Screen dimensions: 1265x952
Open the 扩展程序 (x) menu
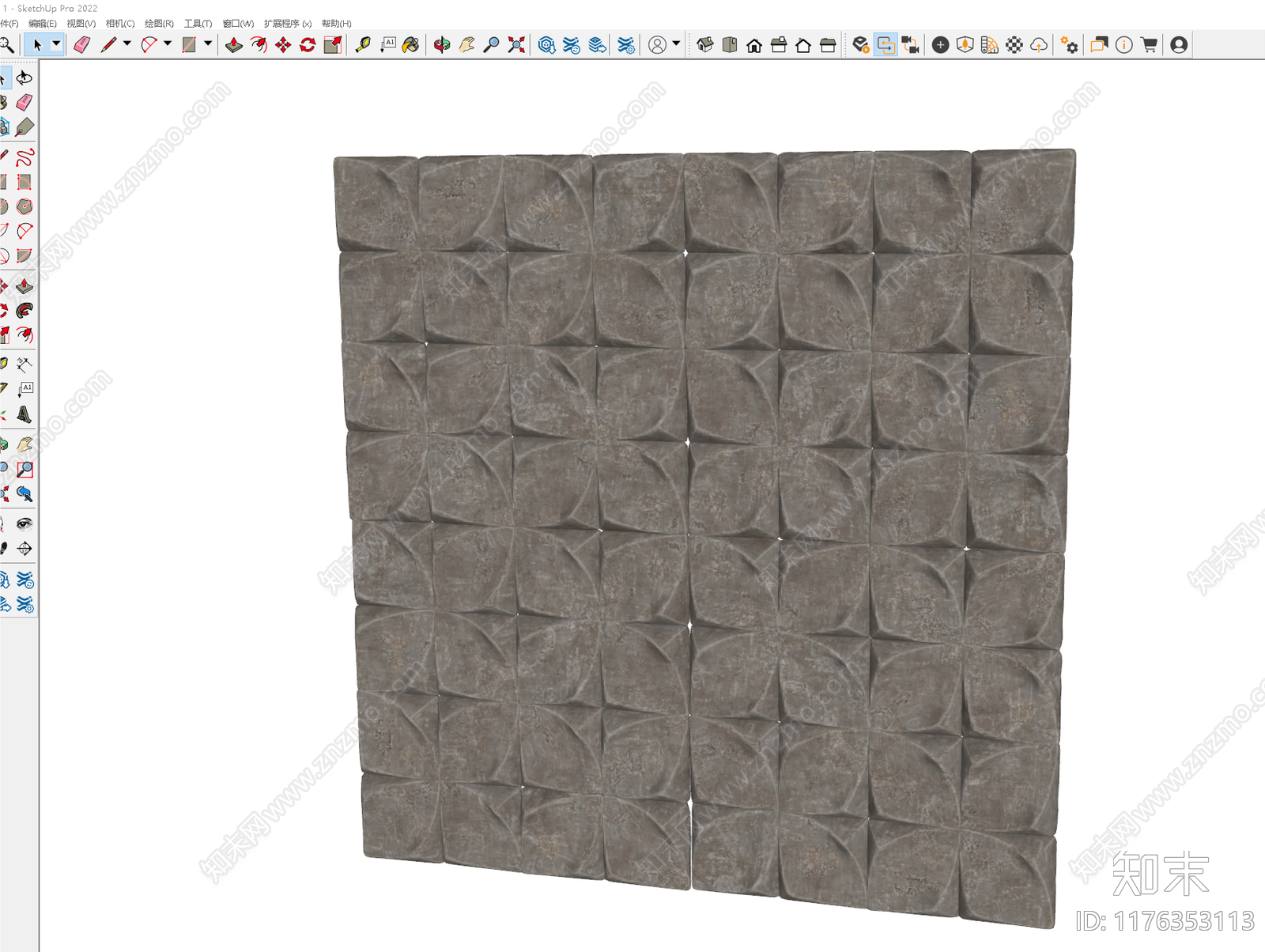tap(288, 24)
